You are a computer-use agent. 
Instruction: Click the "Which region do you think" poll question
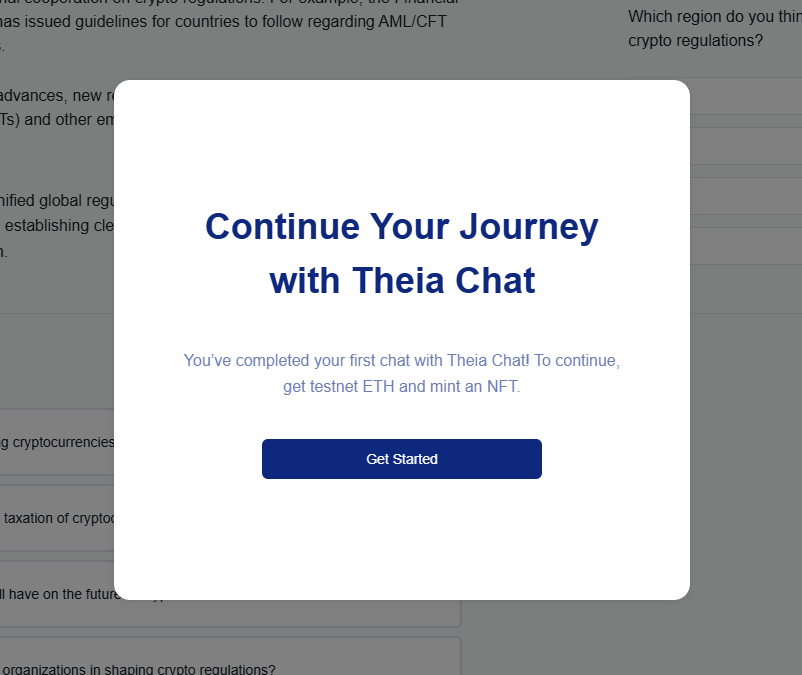pos(714,16)
